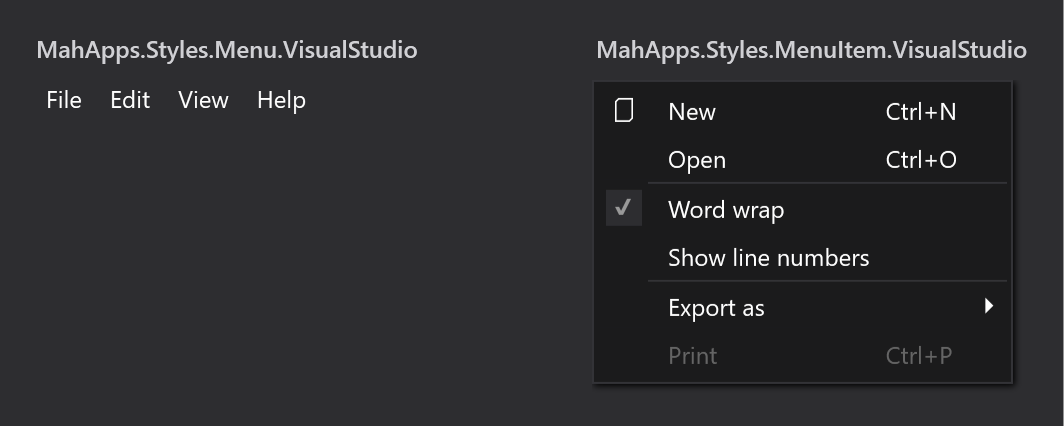Select the Export as menu entry
This screenshot has height=426, width=1064.
[803, 307]
